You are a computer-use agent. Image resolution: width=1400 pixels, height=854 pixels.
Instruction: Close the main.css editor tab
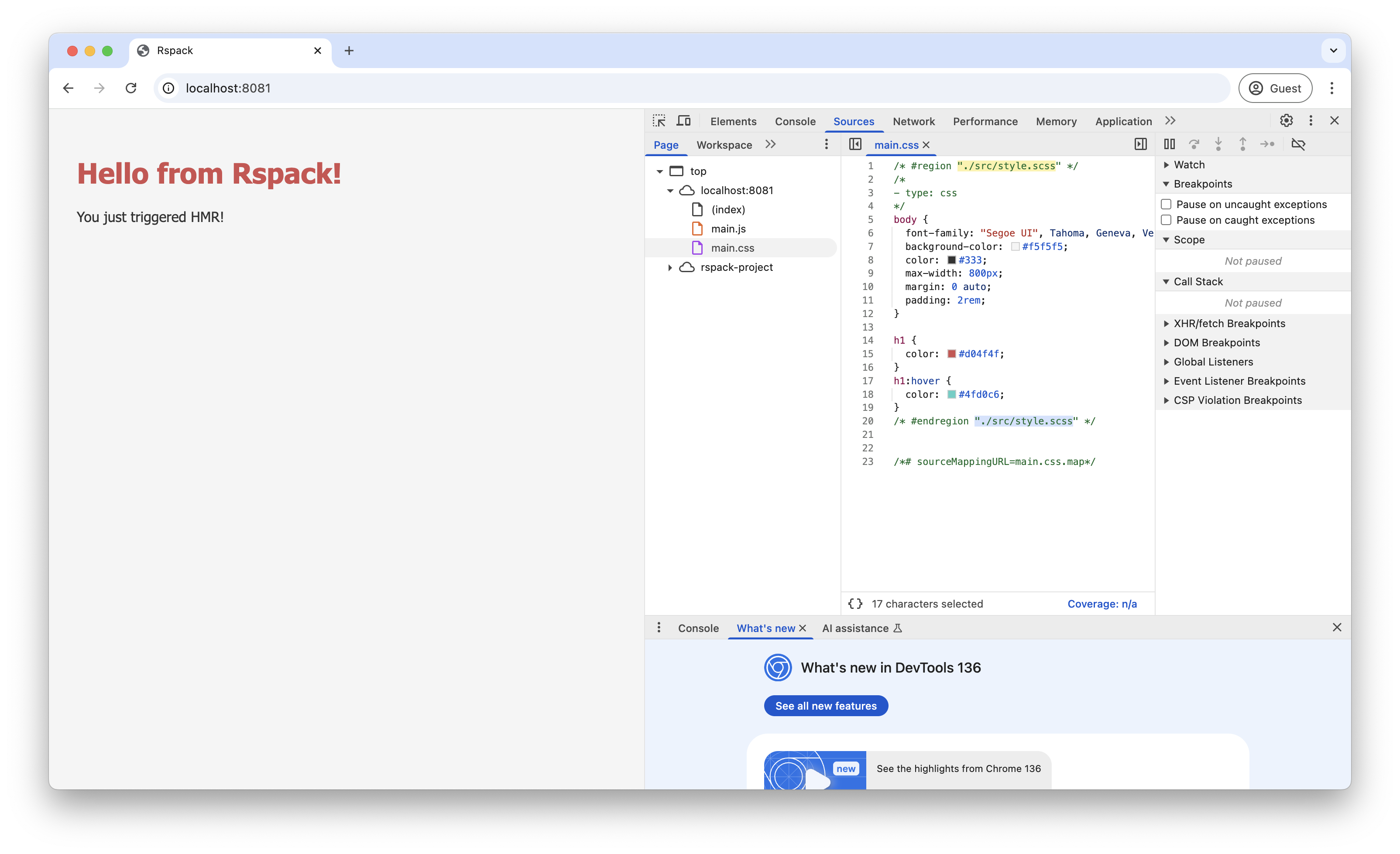pos(926,145)
